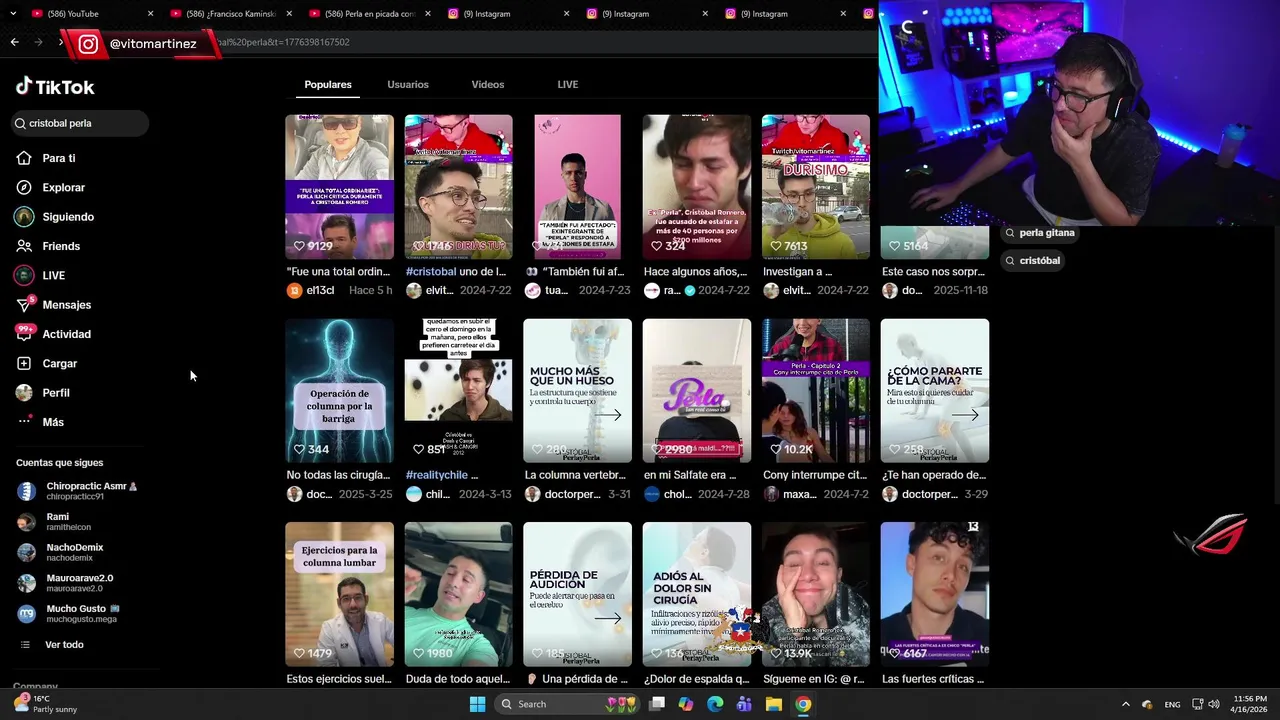Open the 'Hace algunos años' video
Viewport: 1280px width, 720px height.
coord(696,187)
